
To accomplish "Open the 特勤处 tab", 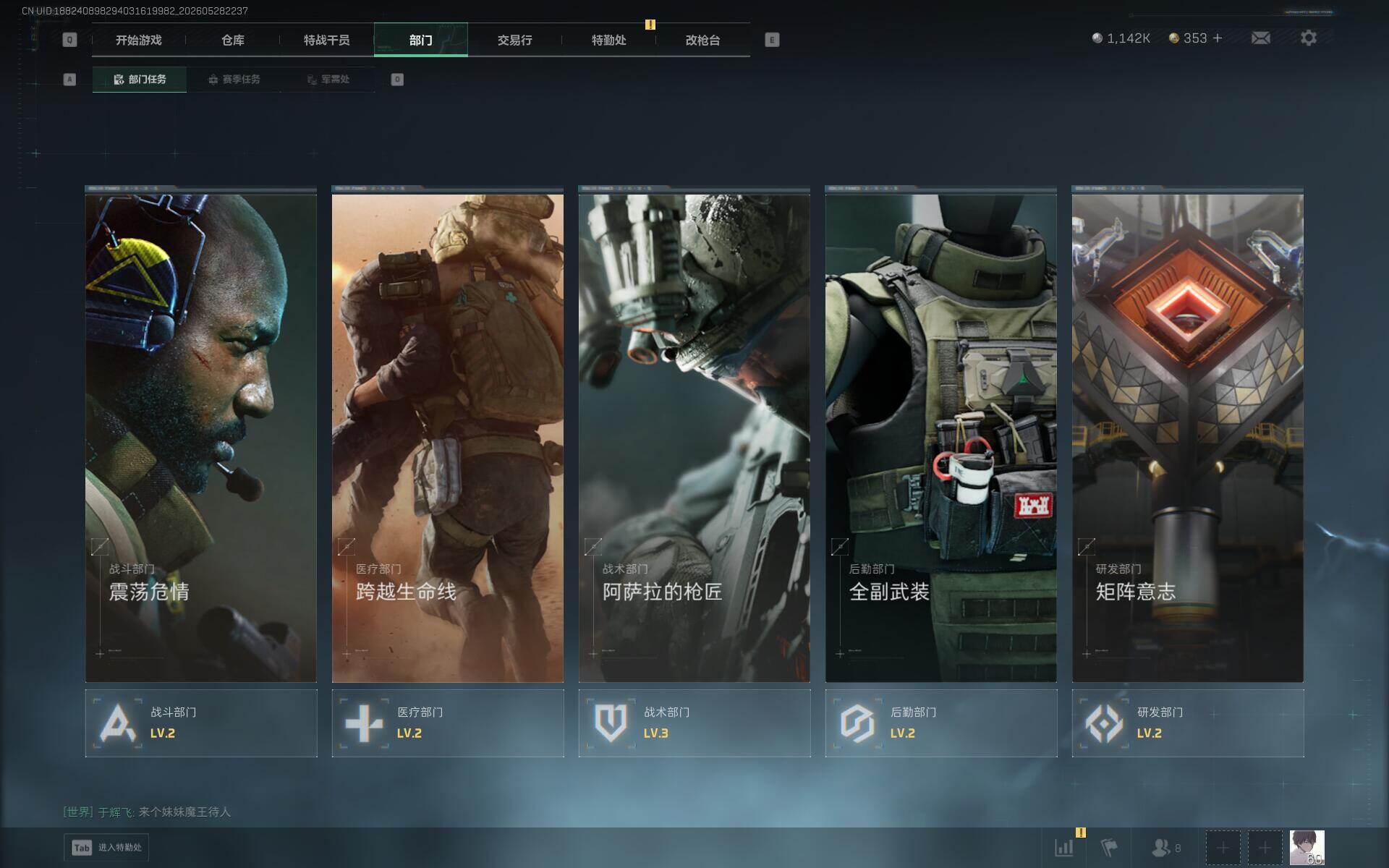I will click(x=608, y=40).
